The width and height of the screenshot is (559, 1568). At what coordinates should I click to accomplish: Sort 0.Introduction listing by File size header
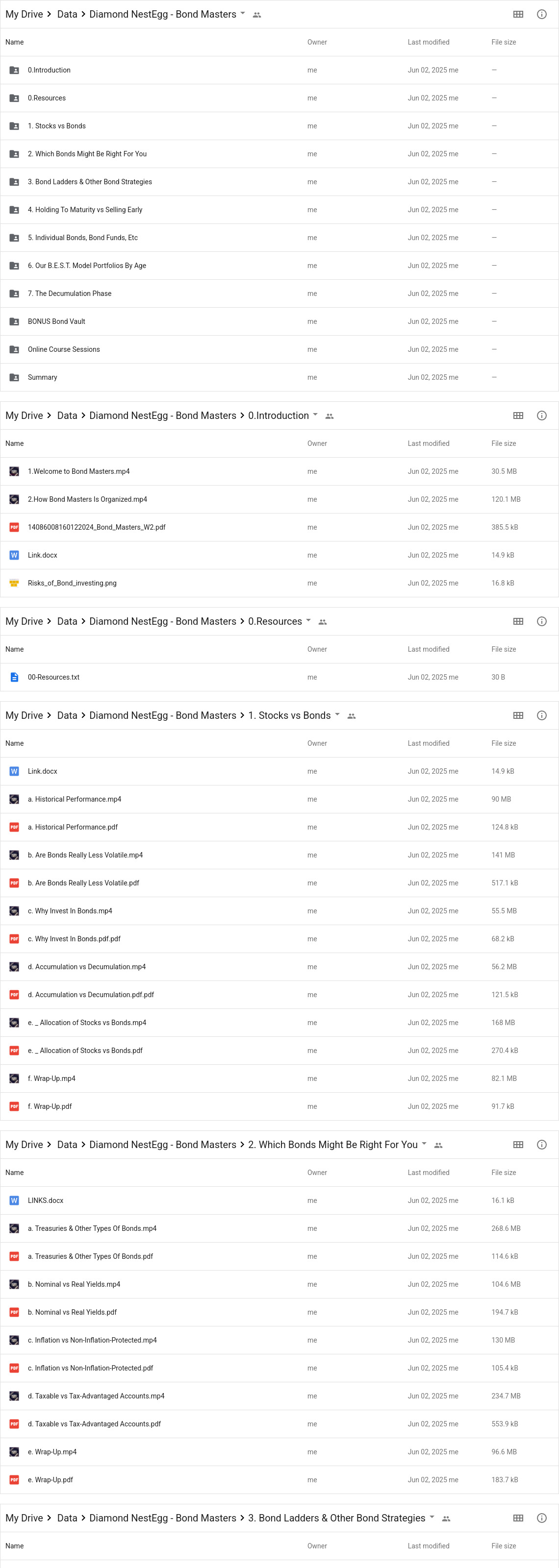pos(504,443)
